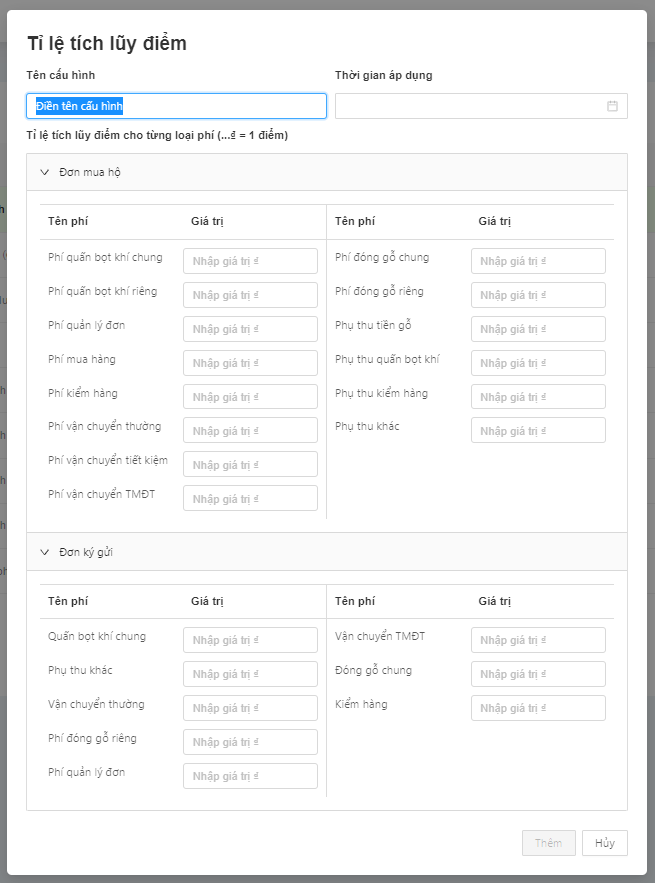Focus the Phí đóng gỗ chung value input

538,262
